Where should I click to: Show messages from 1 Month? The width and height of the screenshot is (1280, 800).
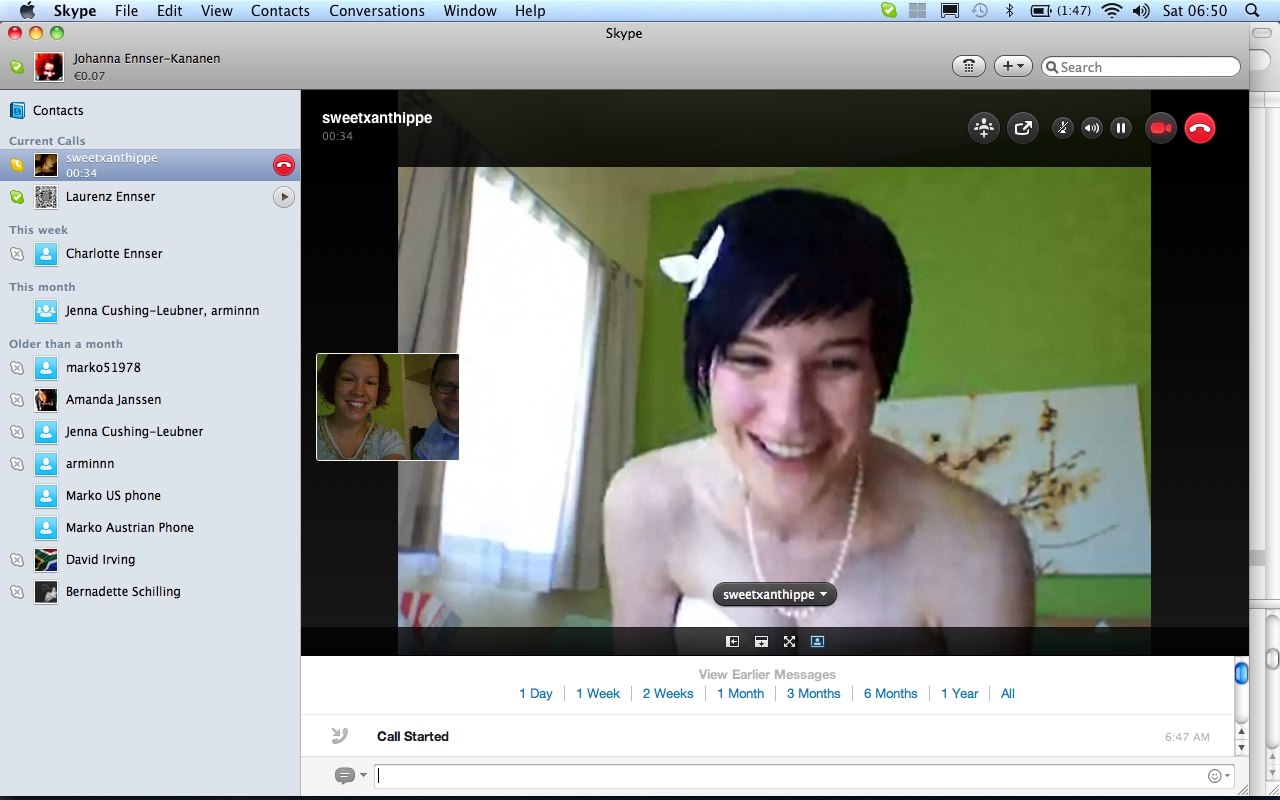pyautogui.click(x=740, y=694)
